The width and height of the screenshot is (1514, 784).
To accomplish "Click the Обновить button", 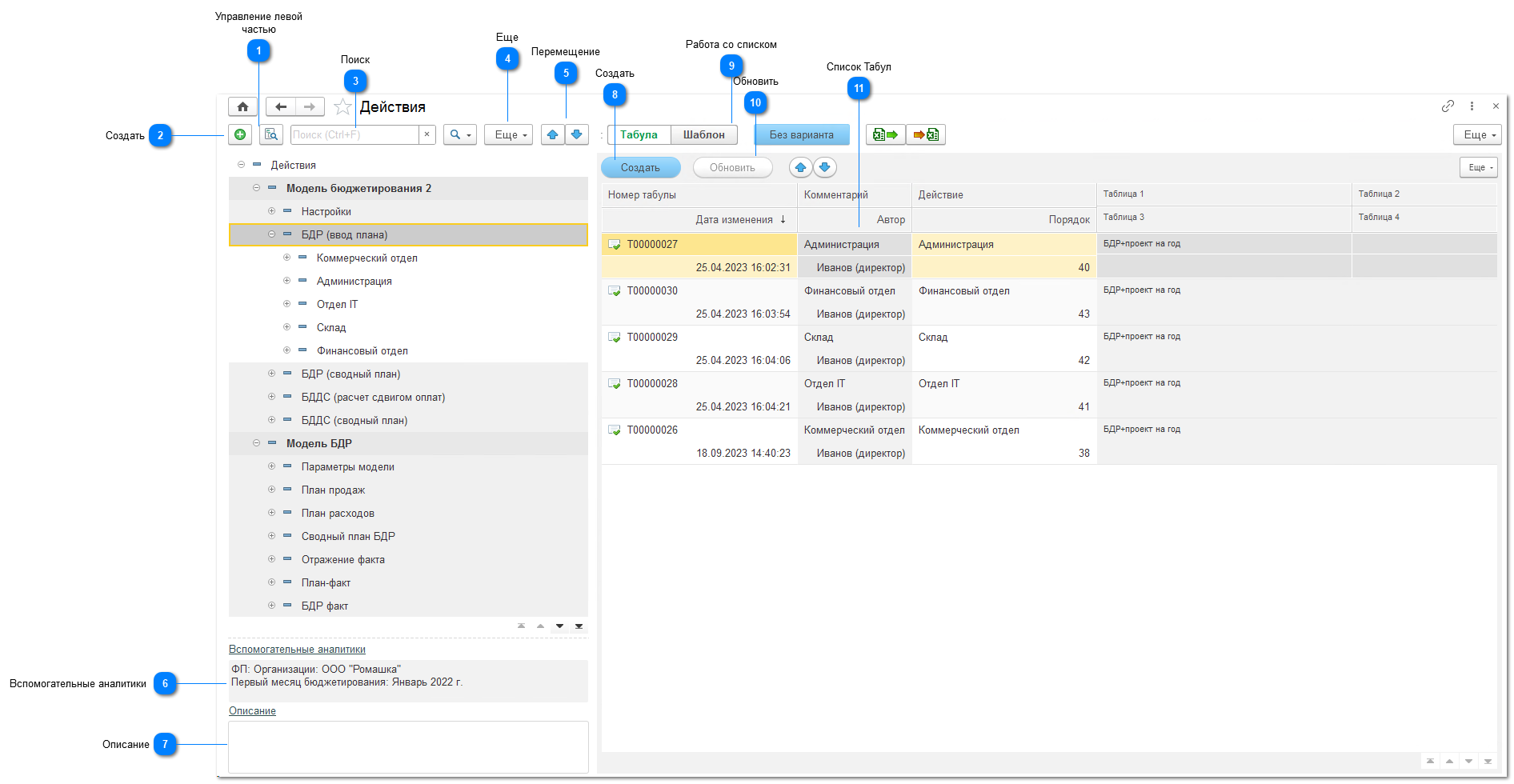I will click(x=732, y=167).
